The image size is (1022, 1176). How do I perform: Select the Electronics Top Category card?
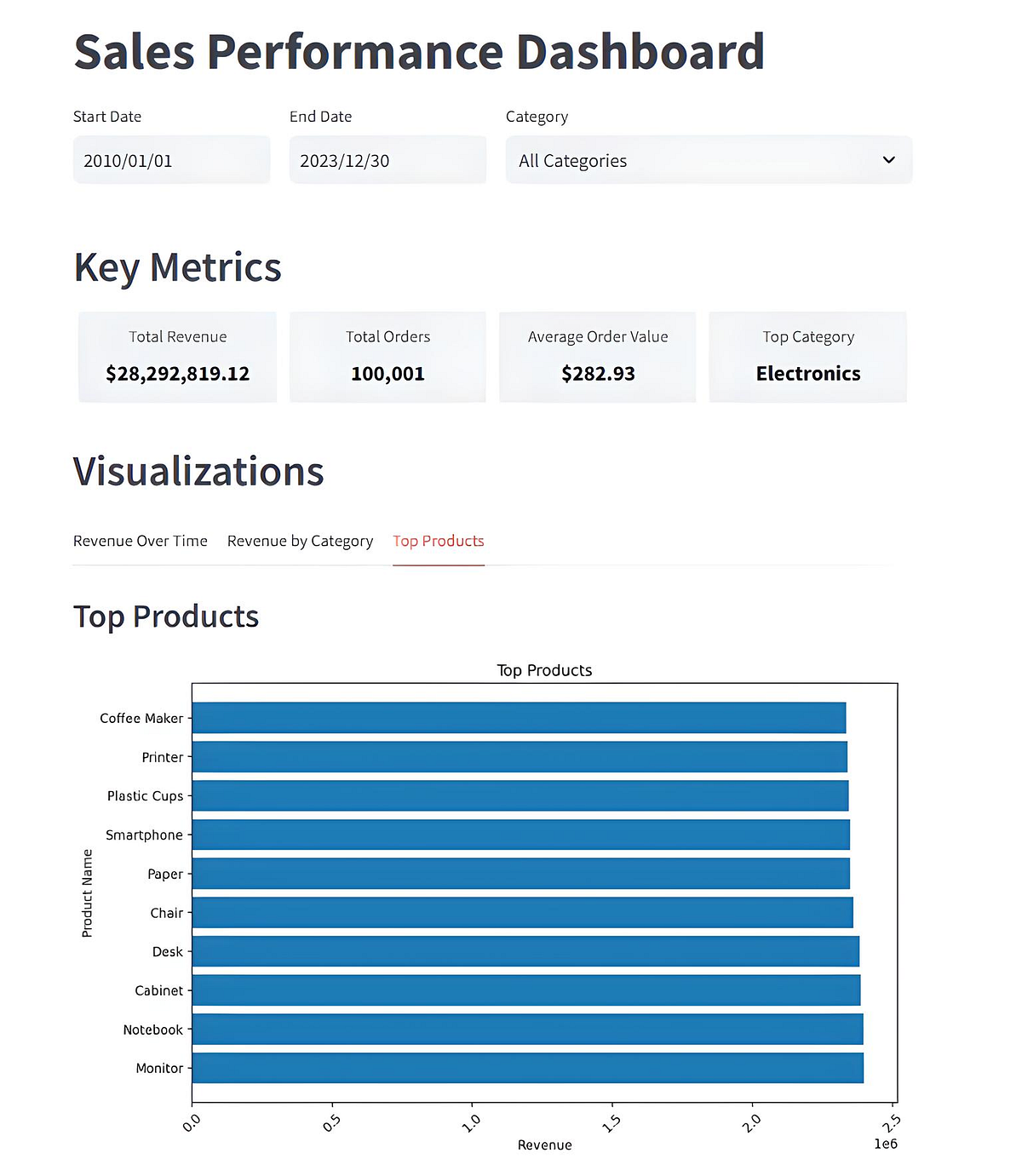pos(807,356)
